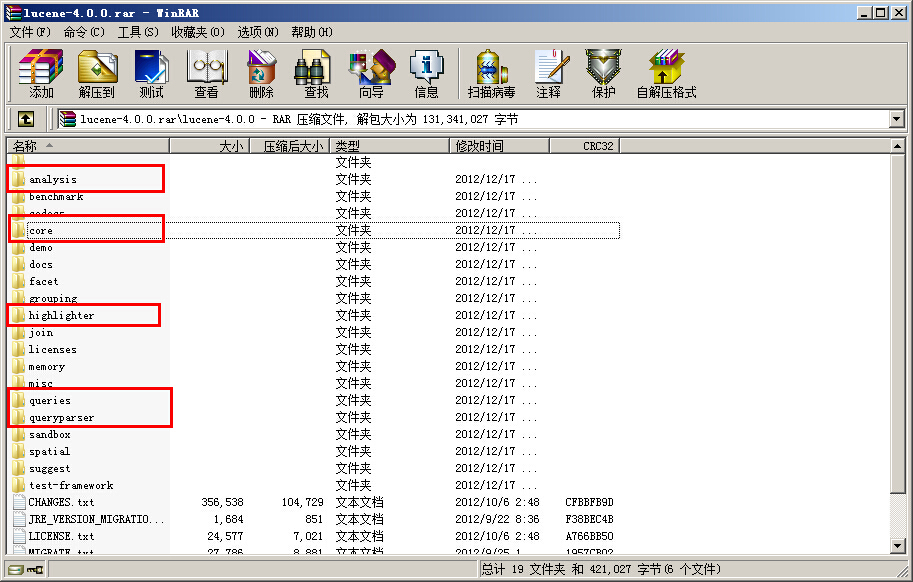
Task: Select the CHANGES.txt file
Action: click(61, 502)
